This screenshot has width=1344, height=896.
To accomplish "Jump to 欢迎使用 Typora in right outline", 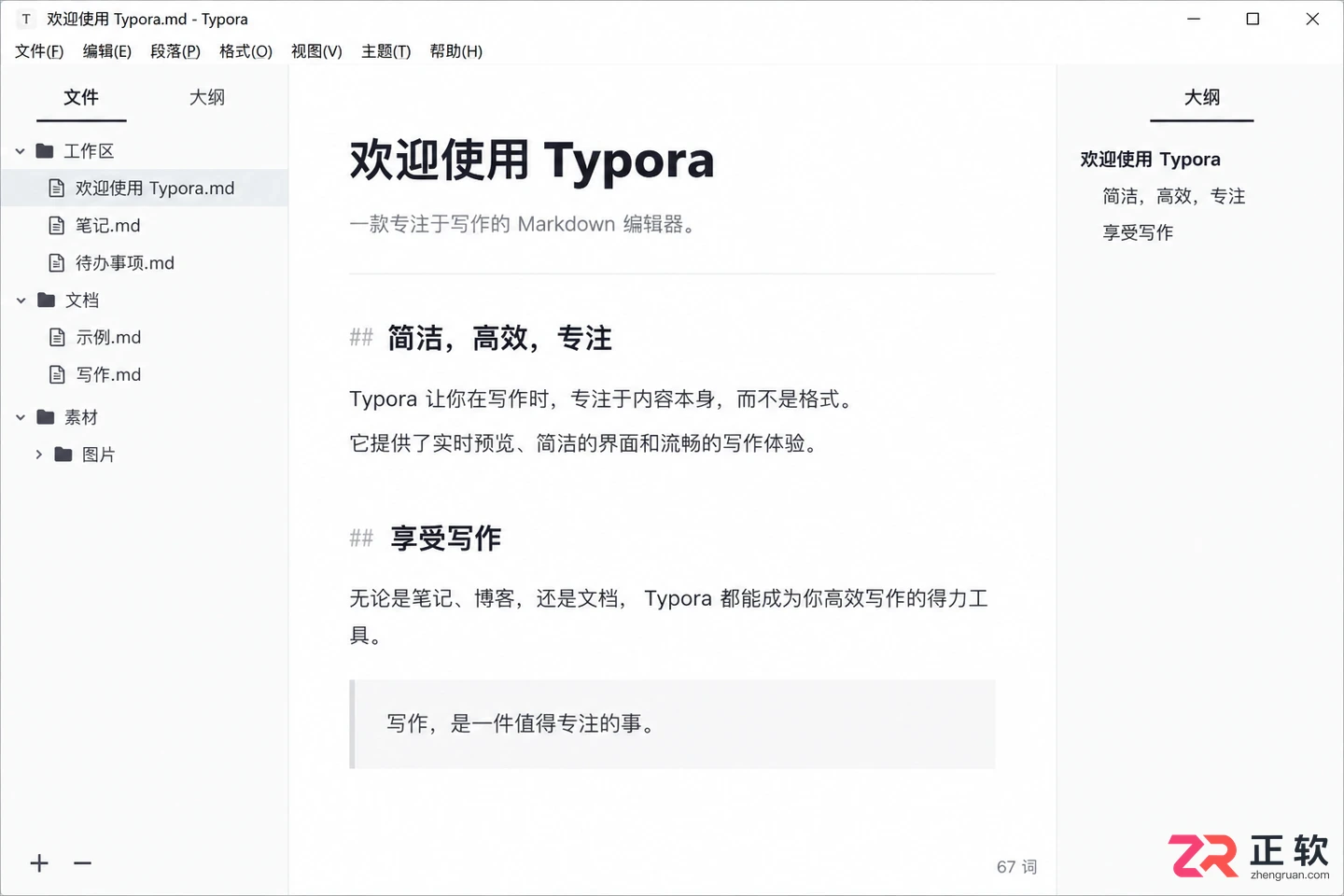I will tap(1151, 160).
